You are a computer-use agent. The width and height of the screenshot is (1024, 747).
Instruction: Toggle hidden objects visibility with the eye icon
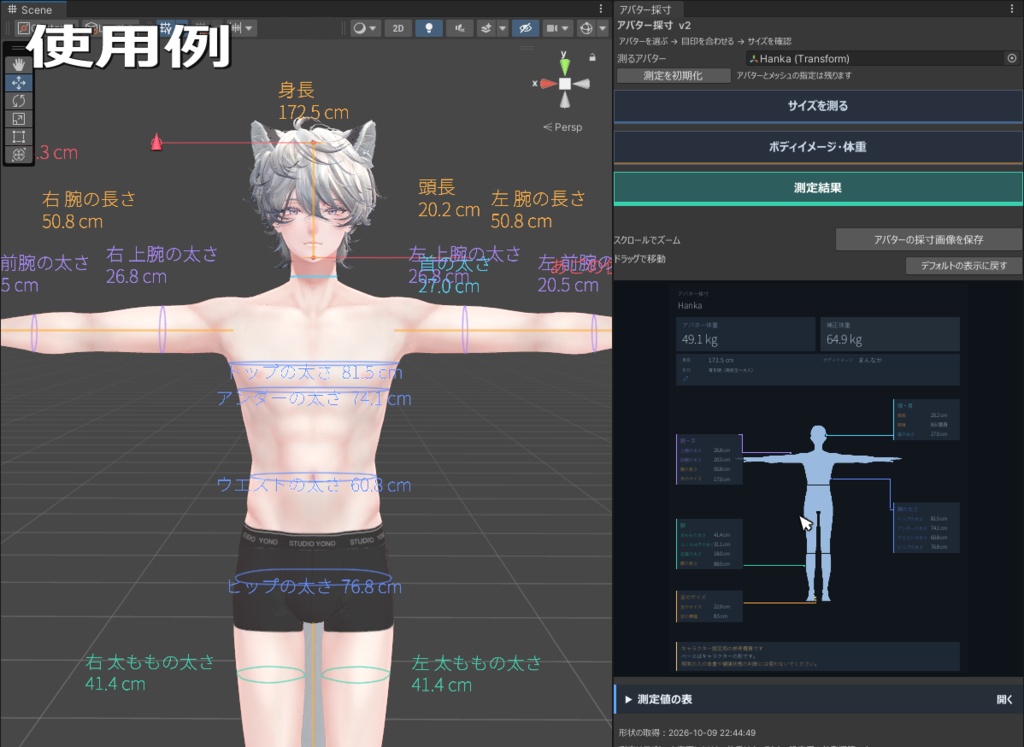point(525,28)
